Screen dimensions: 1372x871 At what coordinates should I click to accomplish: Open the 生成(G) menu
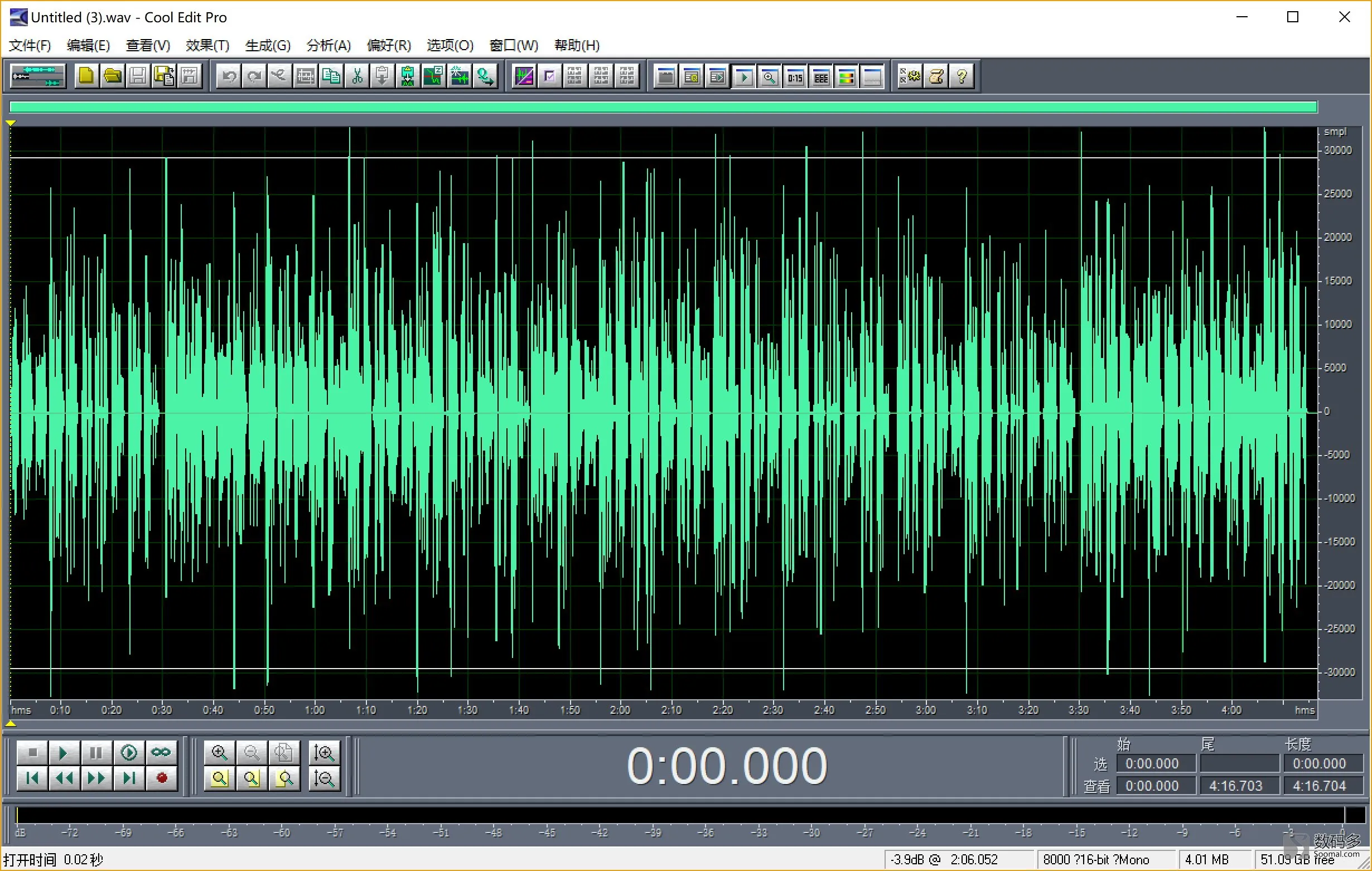(268, 45)
